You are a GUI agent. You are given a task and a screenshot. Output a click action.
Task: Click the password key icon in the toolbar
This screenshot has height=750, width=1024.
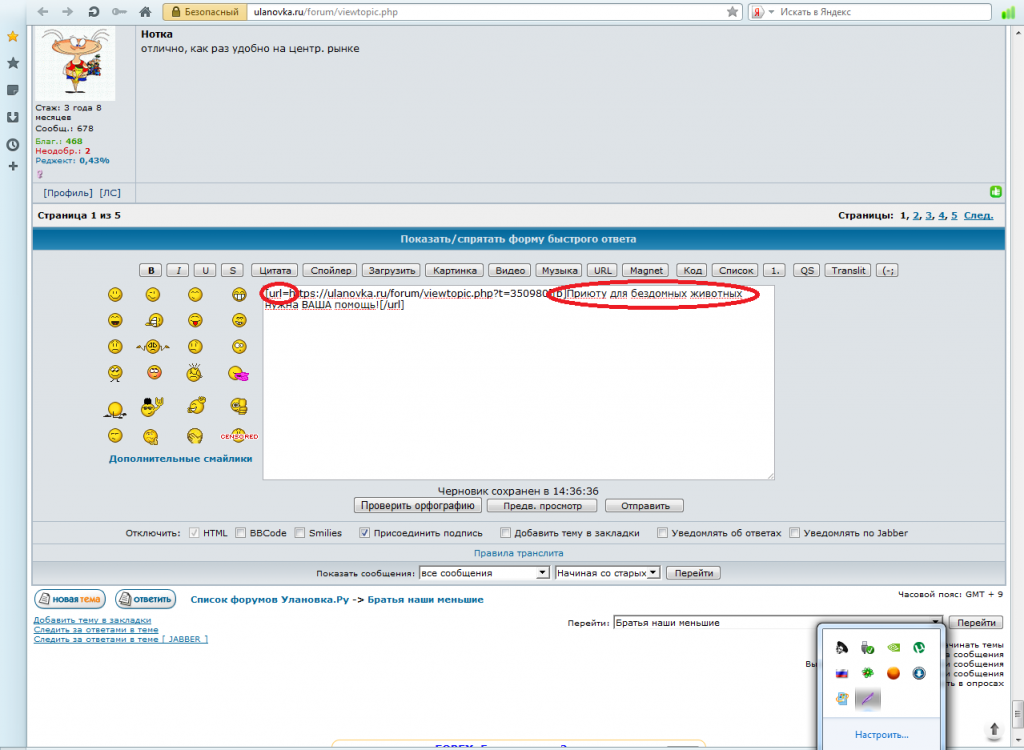pos(119,12)
